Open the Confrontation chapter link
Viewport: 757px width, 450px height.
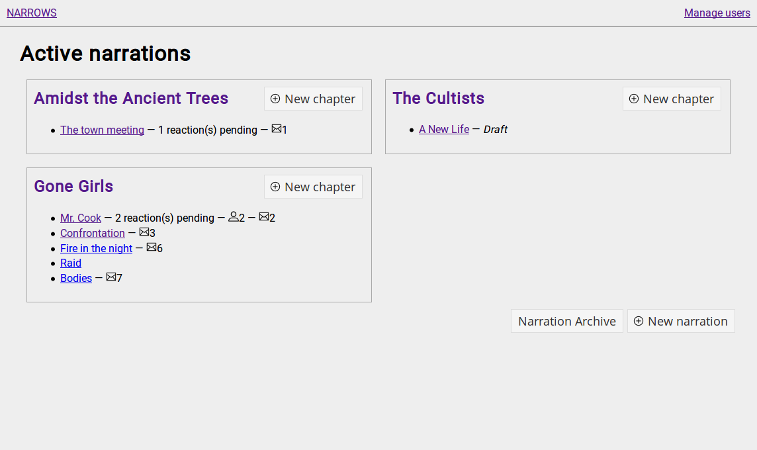coord(92,233)
